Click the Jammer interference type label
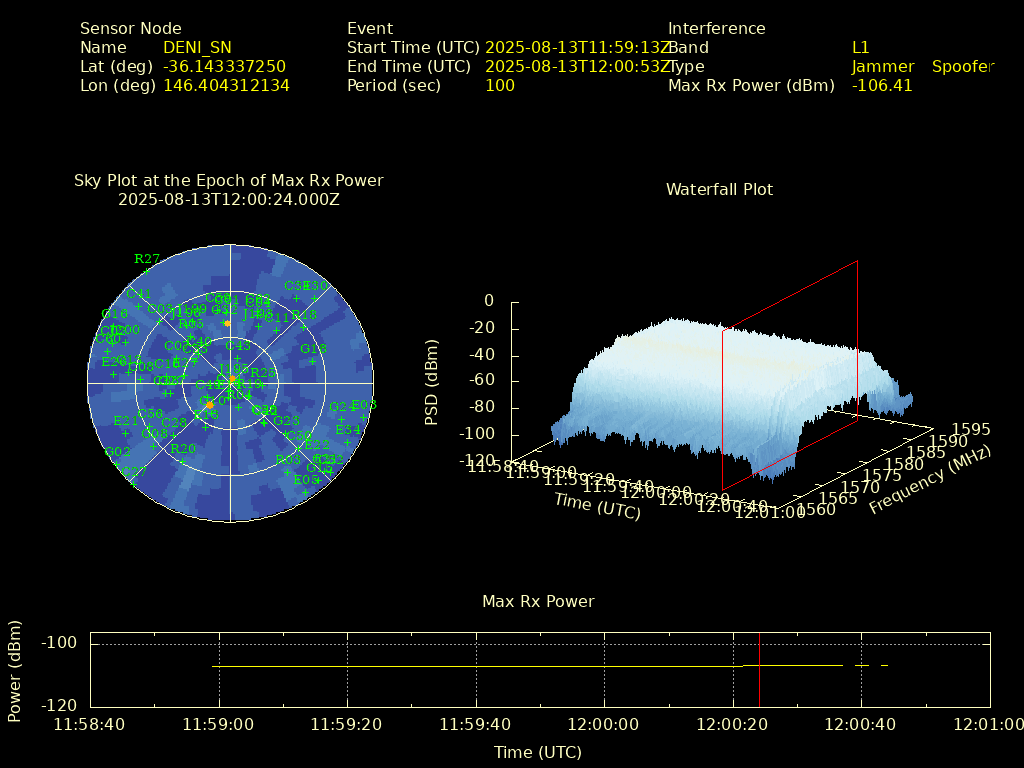1024x768 pixels. pos(882,67)
